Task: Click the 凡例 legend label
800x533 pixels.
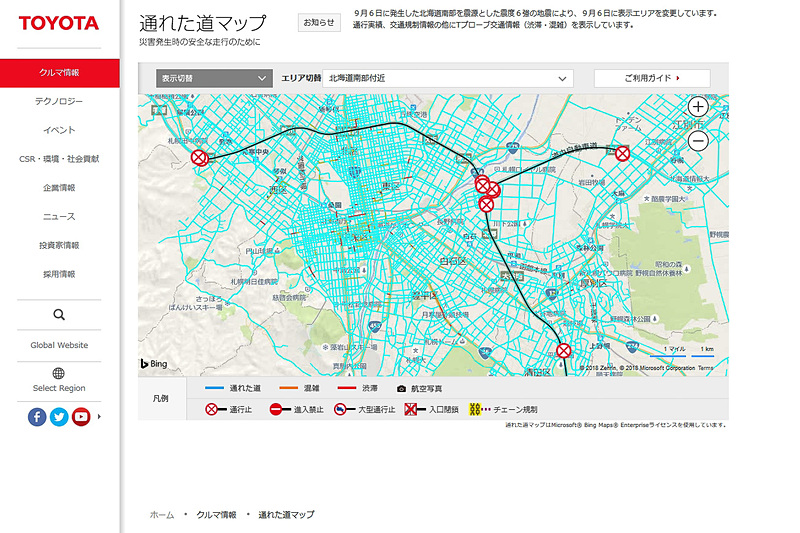Action: 161,398
